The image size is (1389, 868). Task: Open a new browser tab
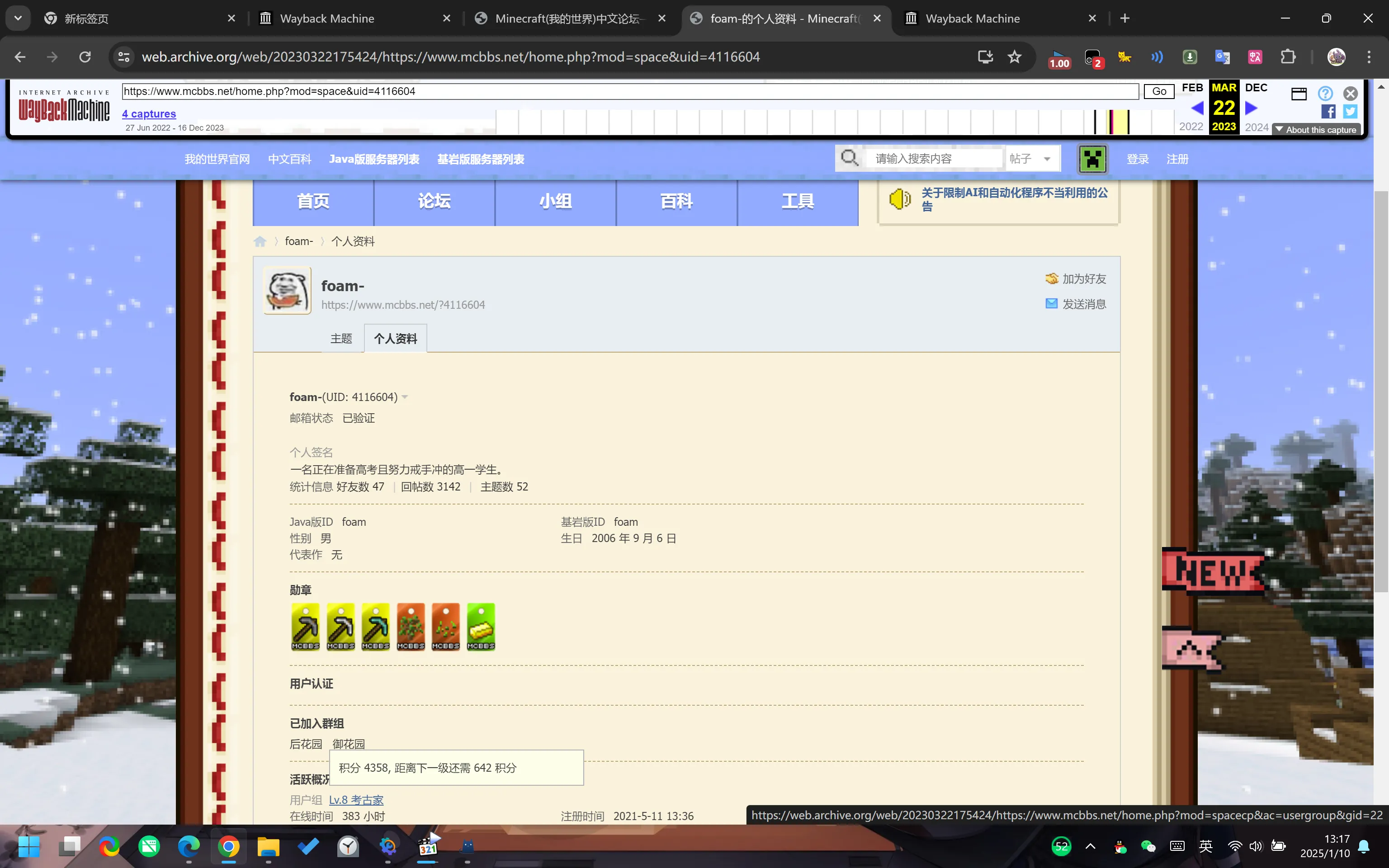click(x=1125, y=19)
